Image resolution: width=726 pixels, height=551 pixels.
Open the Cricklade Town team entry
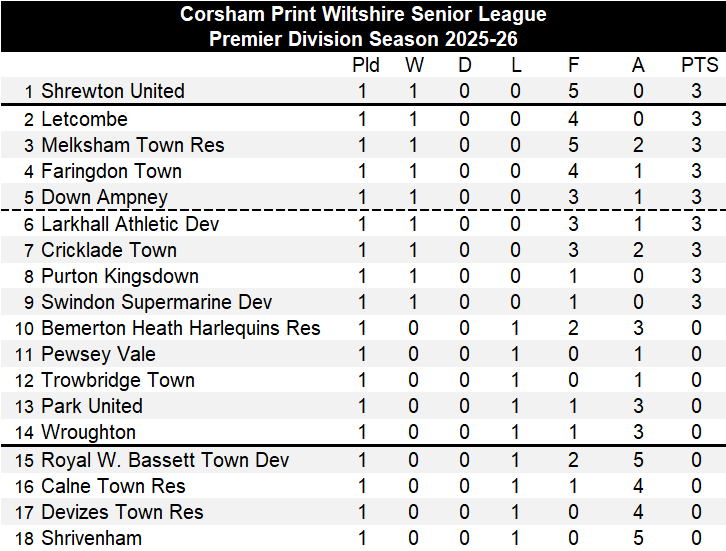[108, 250]
